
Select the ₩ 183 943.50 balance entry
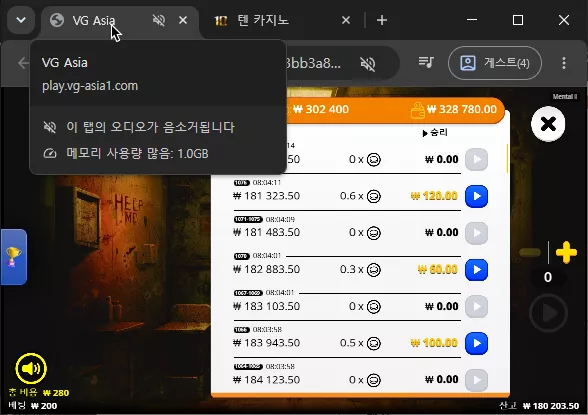tap(267, 343)
